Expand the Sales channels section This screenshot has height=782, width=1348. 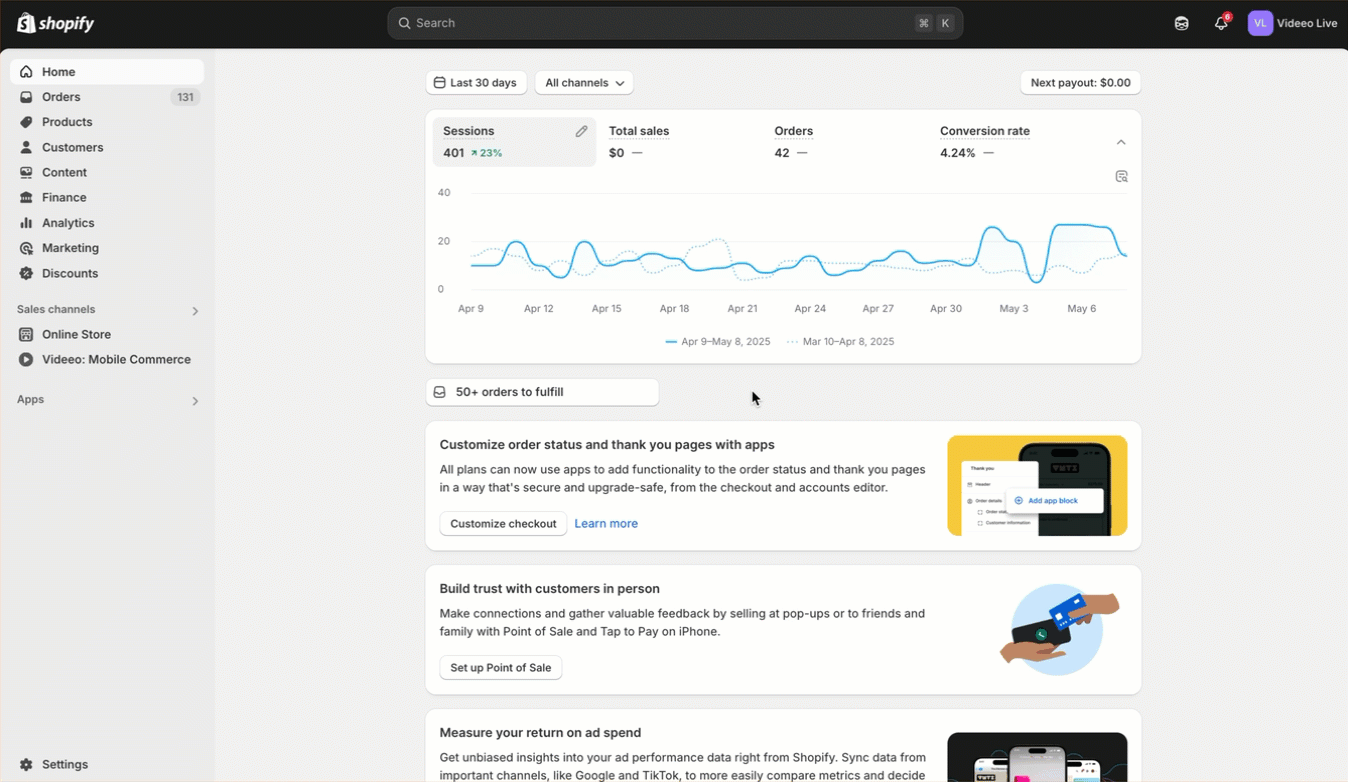click(195, 311)
